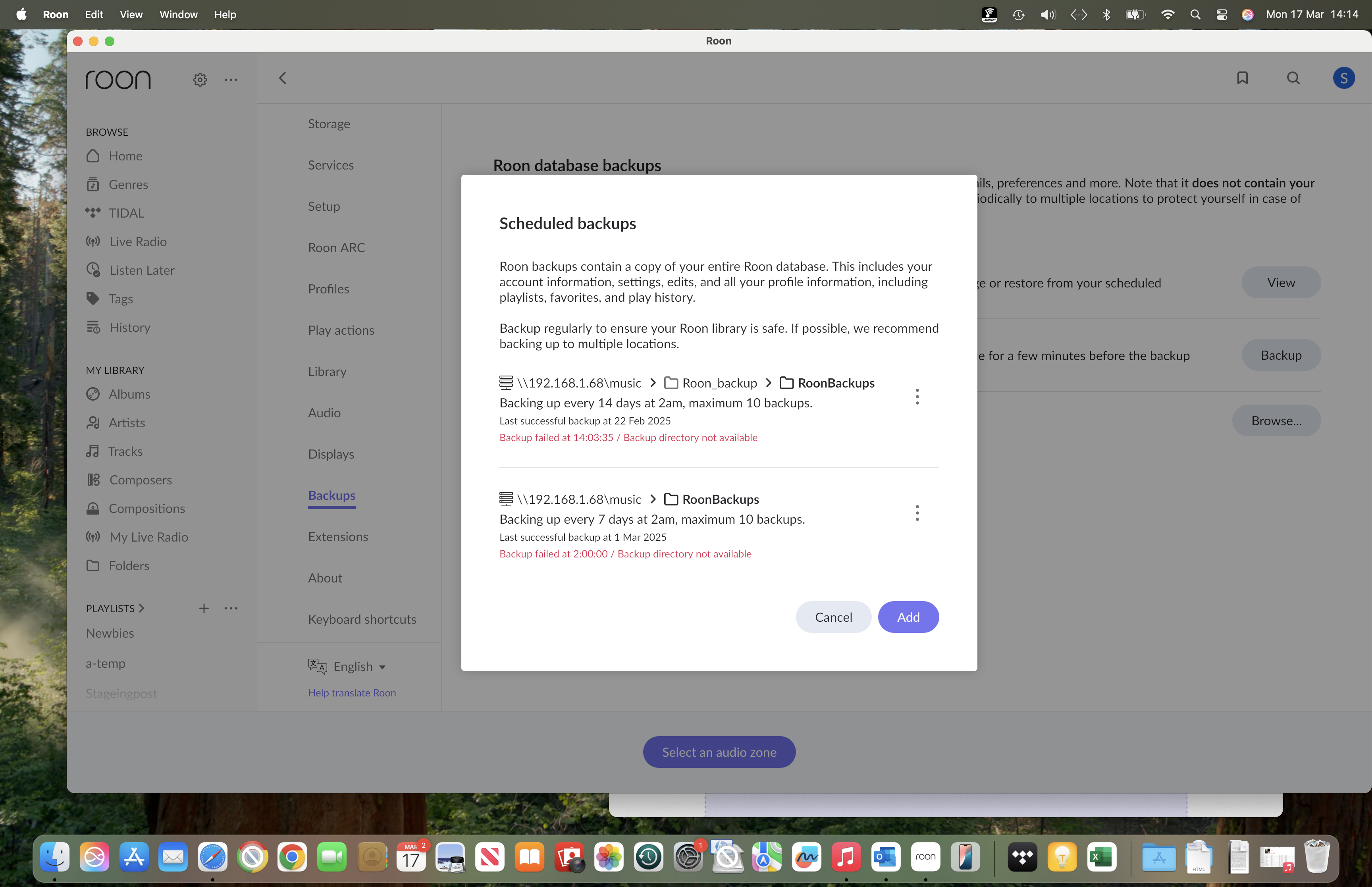This screenshot has width=1372, height=887.
Task: Click Roon_backup folder in first backup path
Action: [711, 383]
